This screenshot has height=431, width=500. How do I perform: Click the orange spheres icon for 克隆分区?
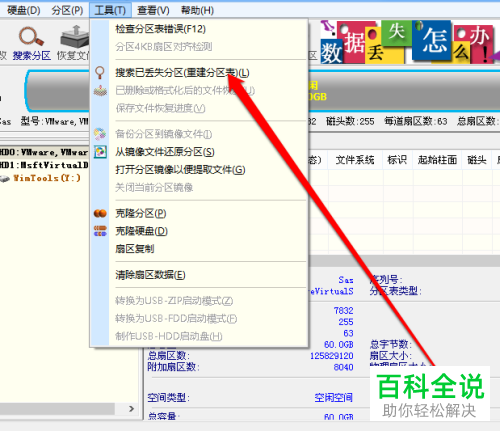tap(100, 213)
